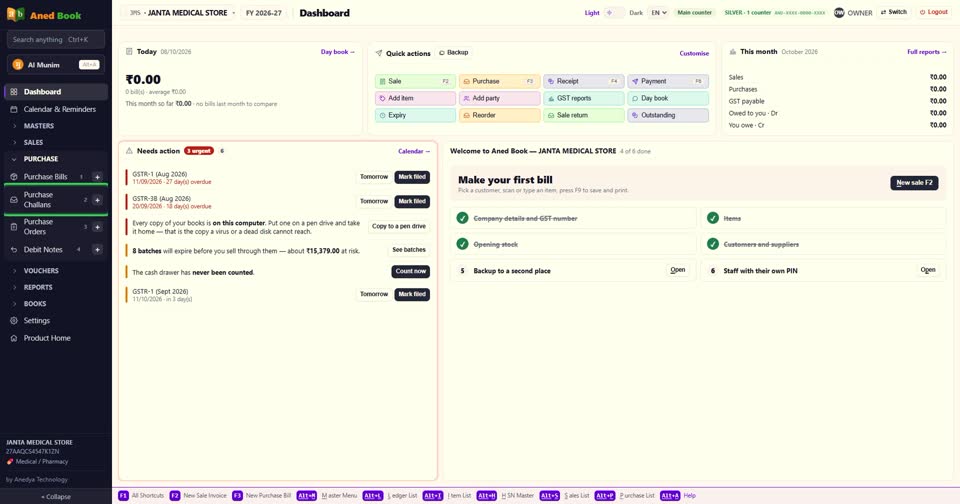
Task: Click the Quick actions paper-plane icon
Action: point(379,53)
